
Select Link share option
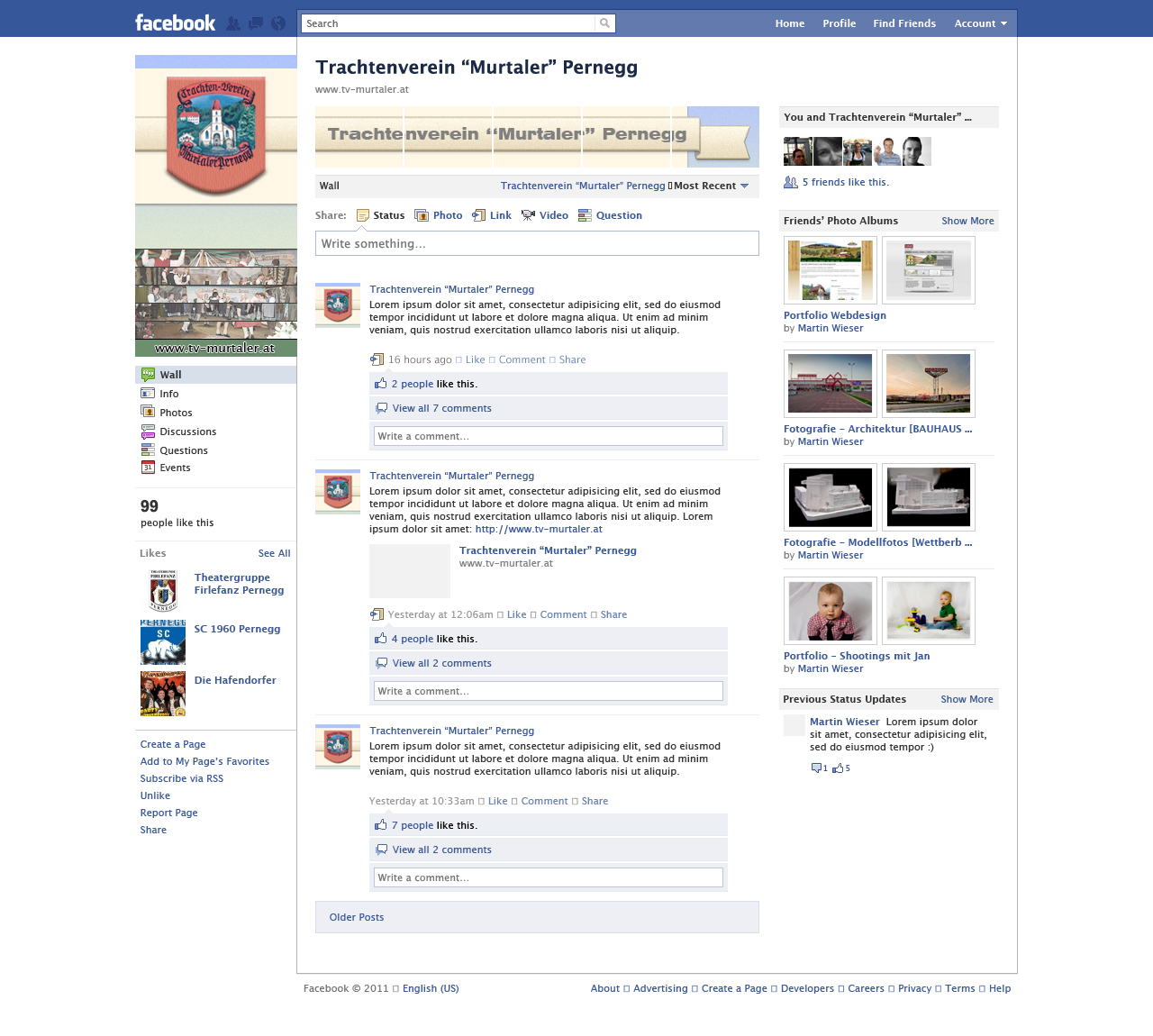coord(492,215)
